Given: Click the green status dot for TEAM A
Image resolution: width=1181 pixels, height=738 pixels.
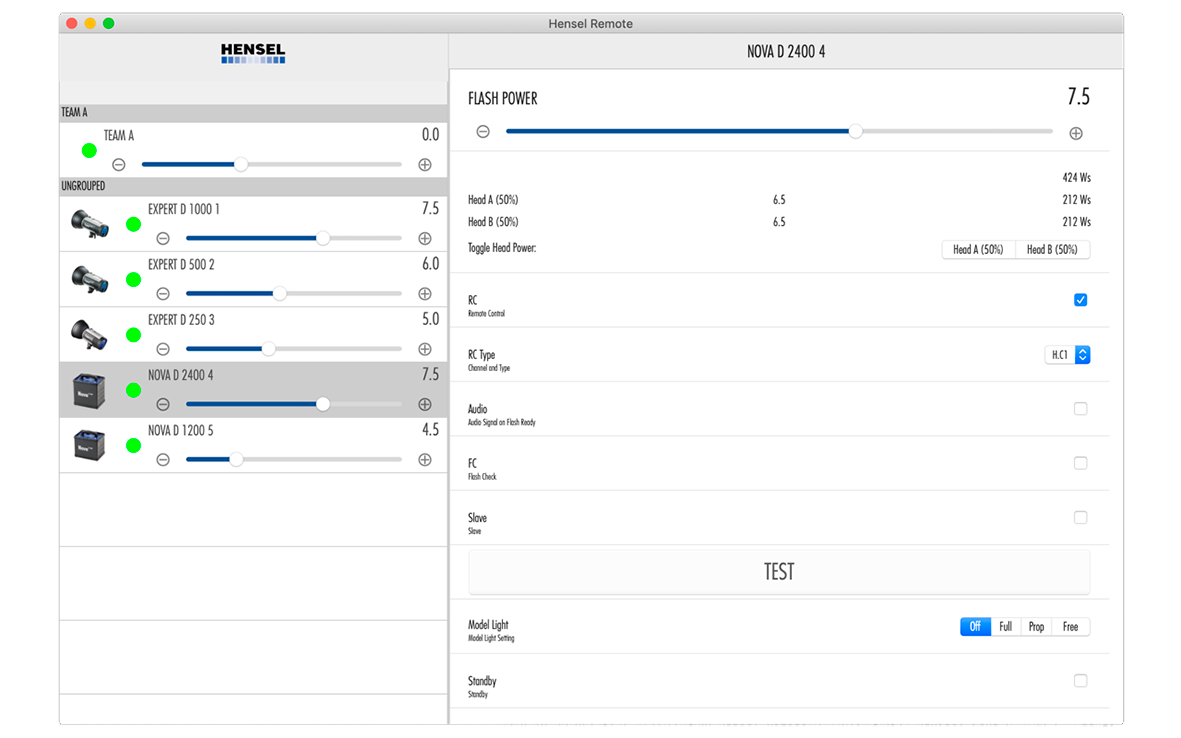Looking at the screenshot, I should [x=89, y=150].
